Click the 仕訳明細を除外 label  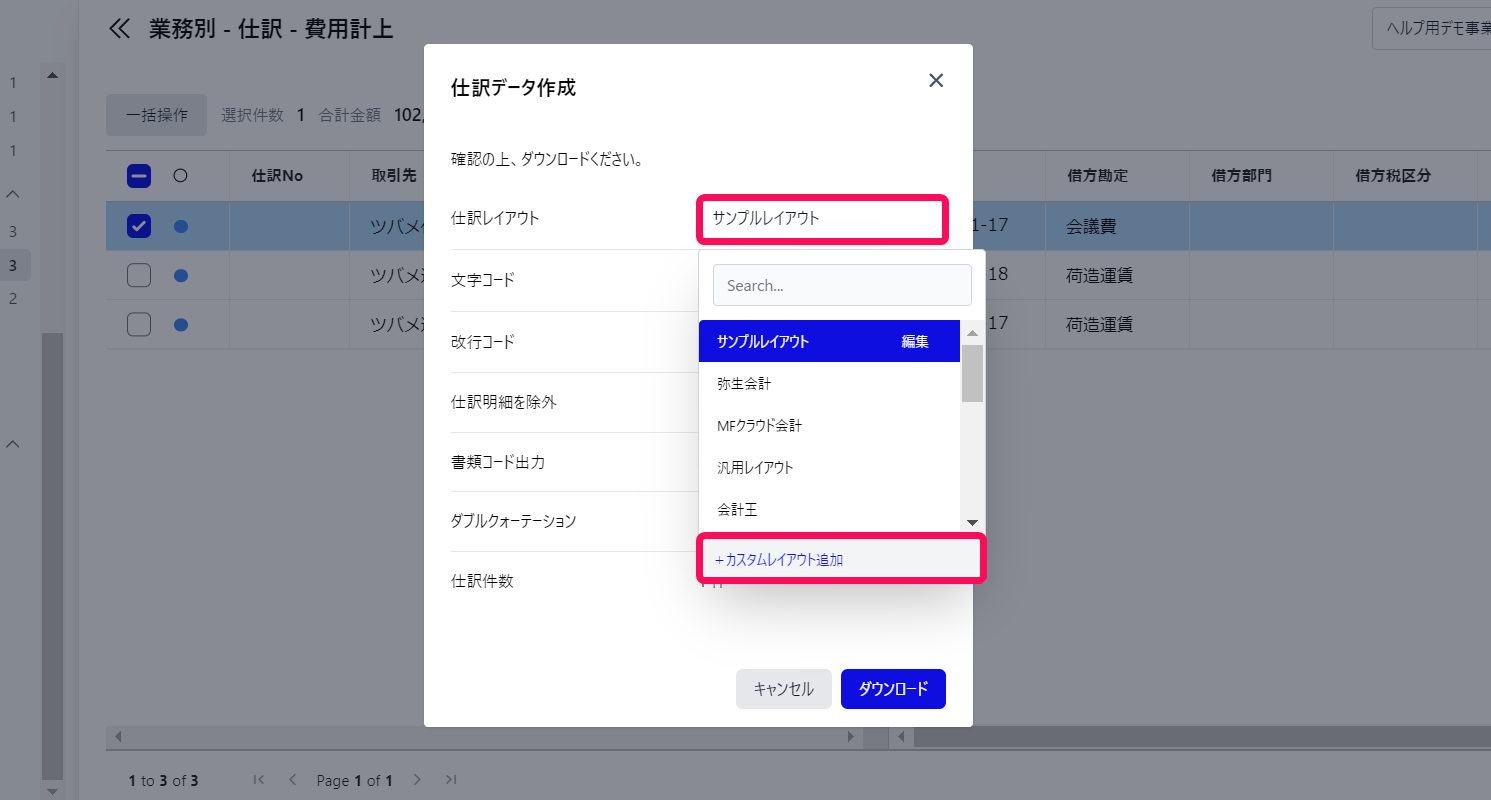[504, 402]
